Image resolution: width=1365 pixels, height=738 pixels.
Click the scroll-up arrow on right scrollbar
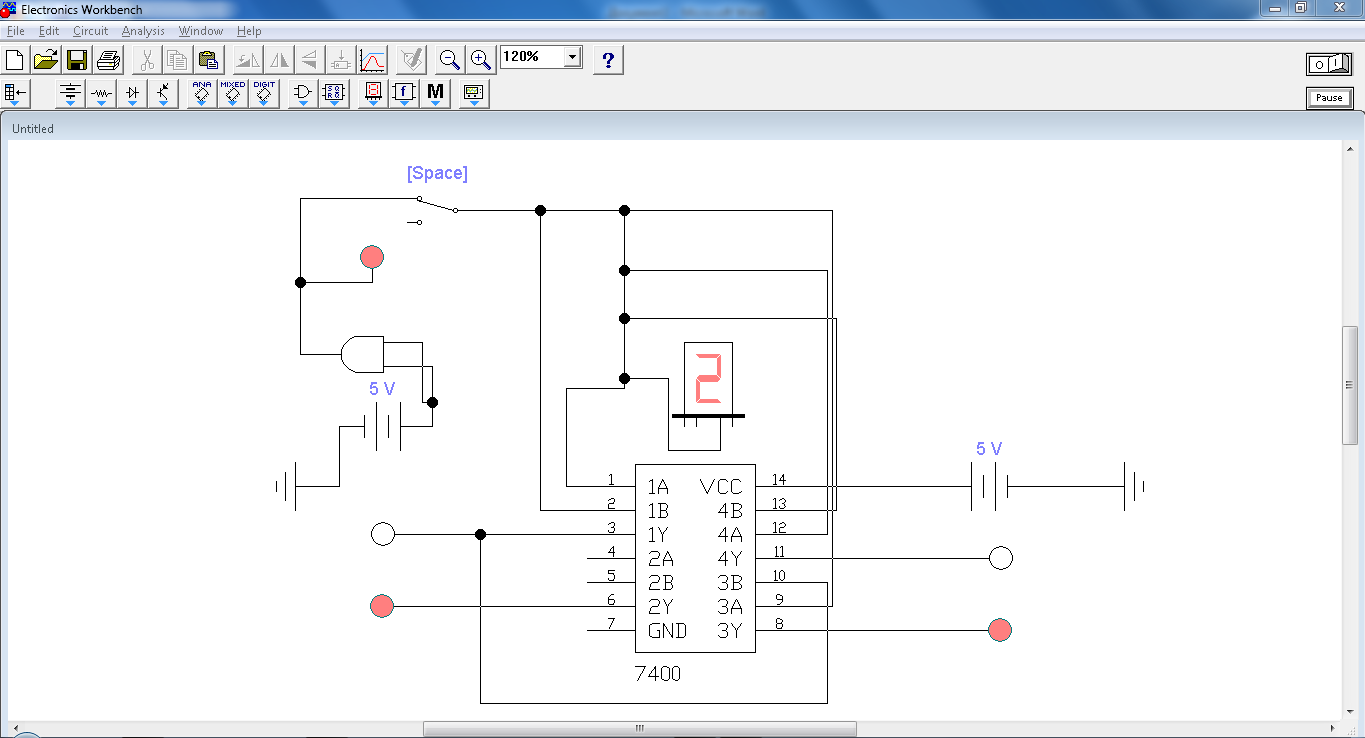[x=1349, y=148]
